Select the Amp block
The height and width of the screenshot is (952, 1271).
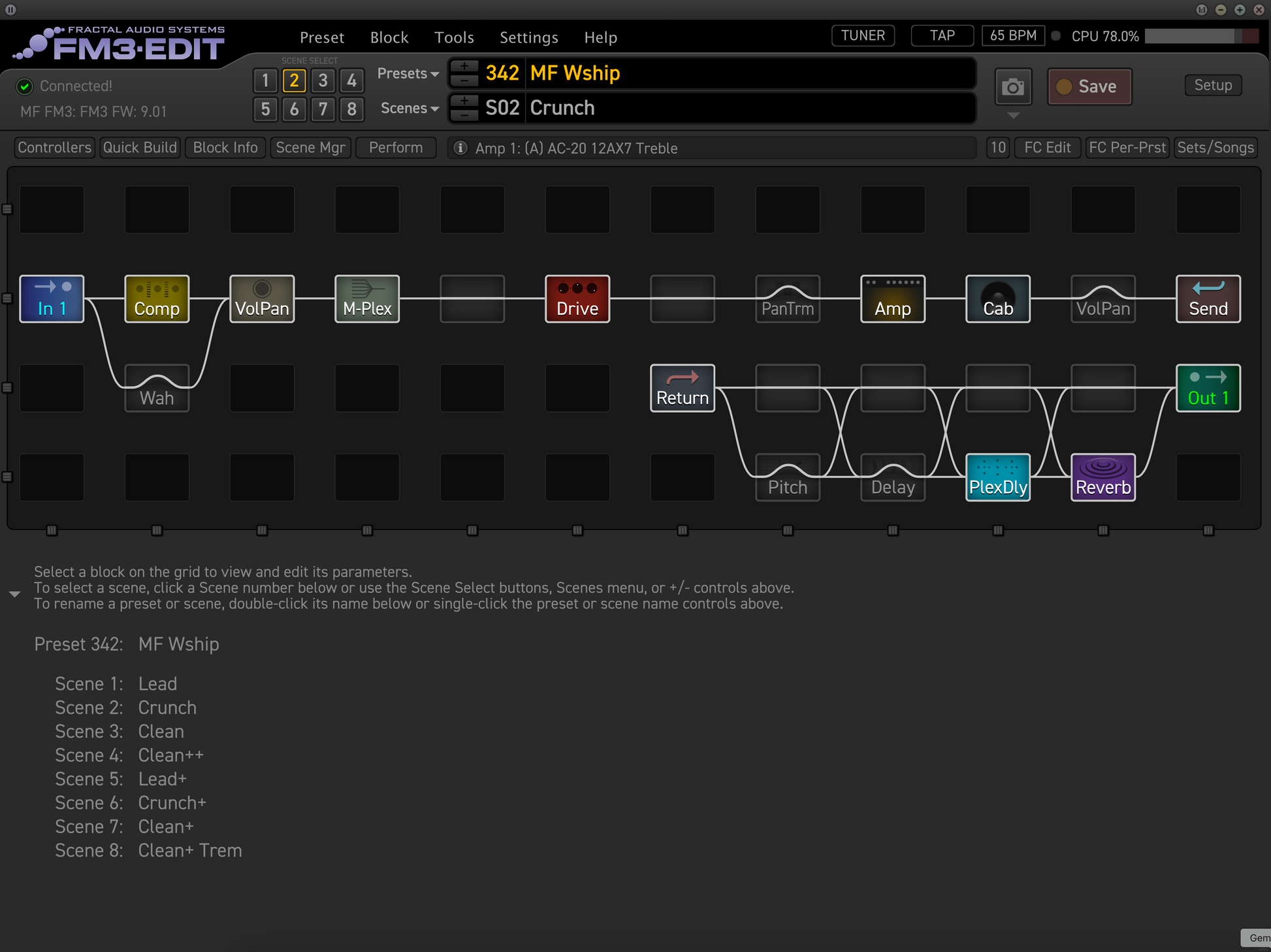tap(892, 299)
